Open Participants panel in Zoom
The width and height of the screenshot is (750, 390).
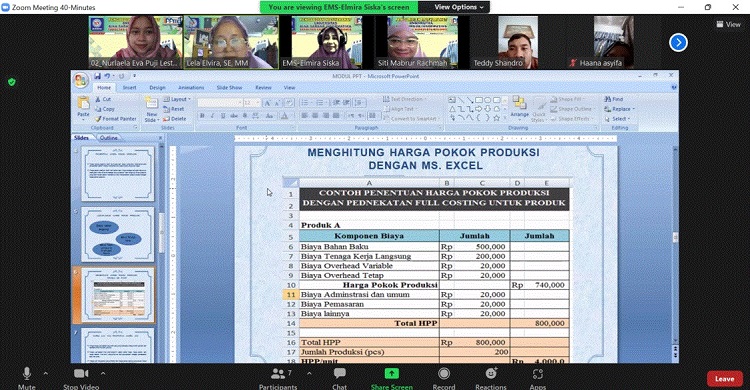point(278,378)
